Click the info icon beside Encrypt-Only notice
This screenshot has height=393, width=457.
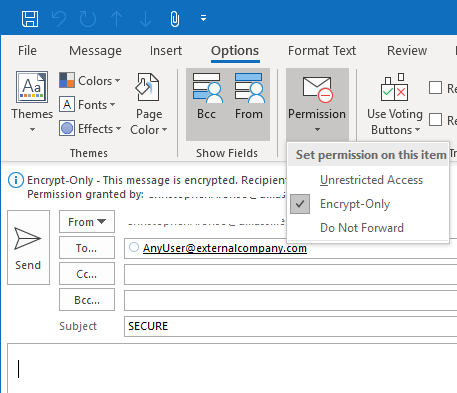pyautogui.click(x=16, y=180)
